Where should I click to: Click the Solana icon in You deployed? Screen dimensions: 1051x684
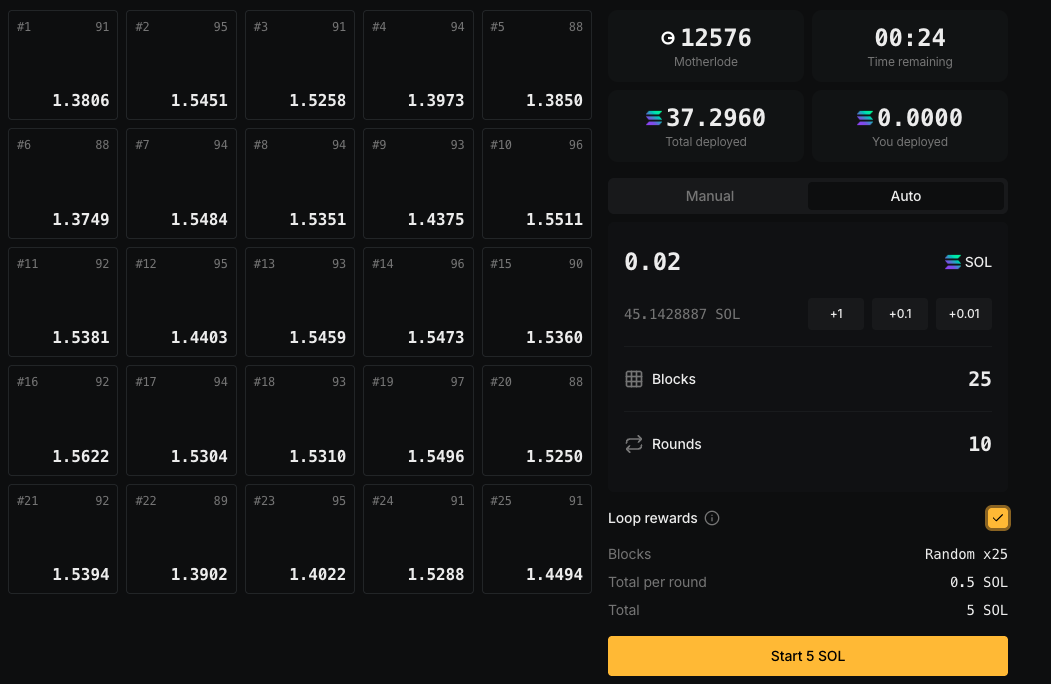865,118
